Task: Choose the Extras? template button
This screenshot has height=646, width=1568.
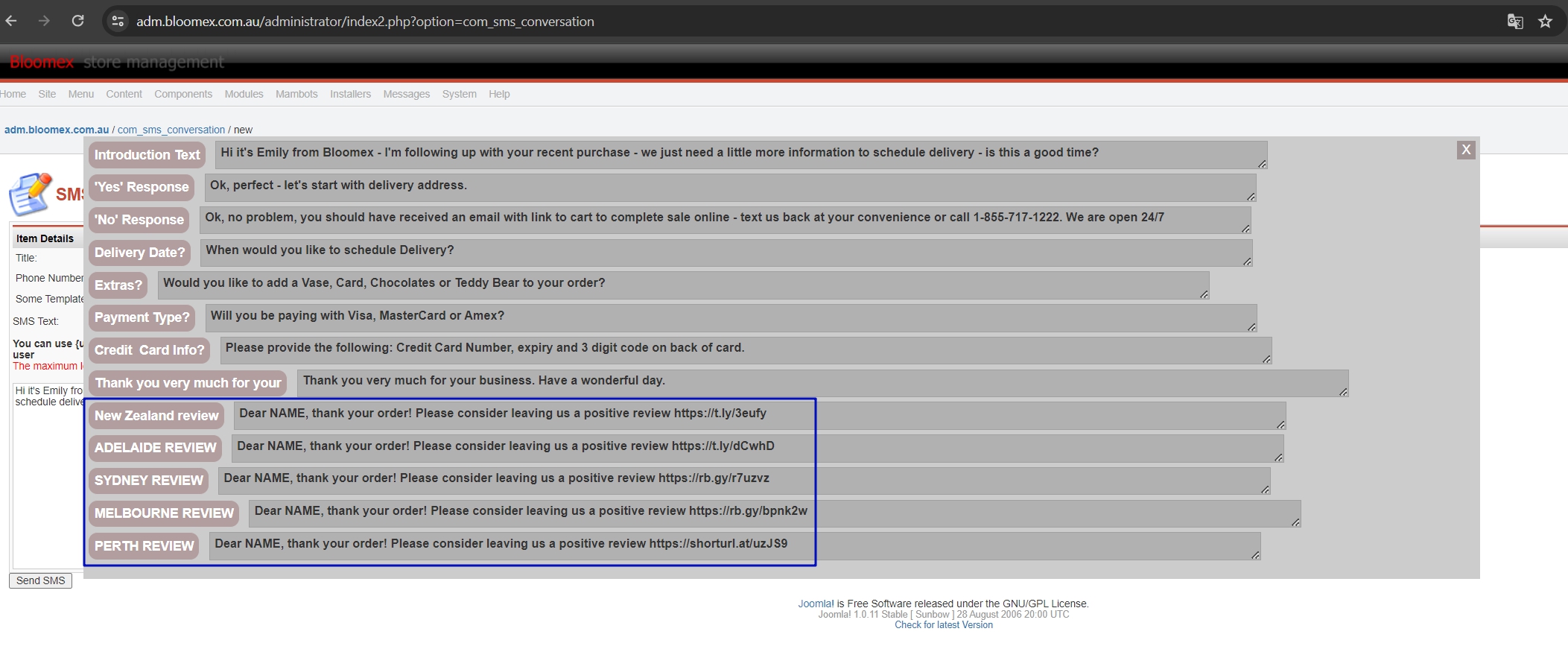Action: (118, 285)
